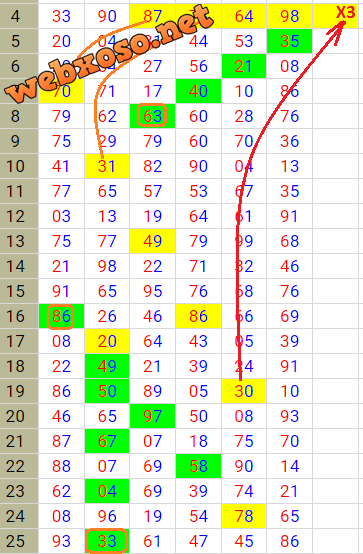Click green cell 21 in row 6
Viewport: 363px width, 554px height.
pos(244,66)
